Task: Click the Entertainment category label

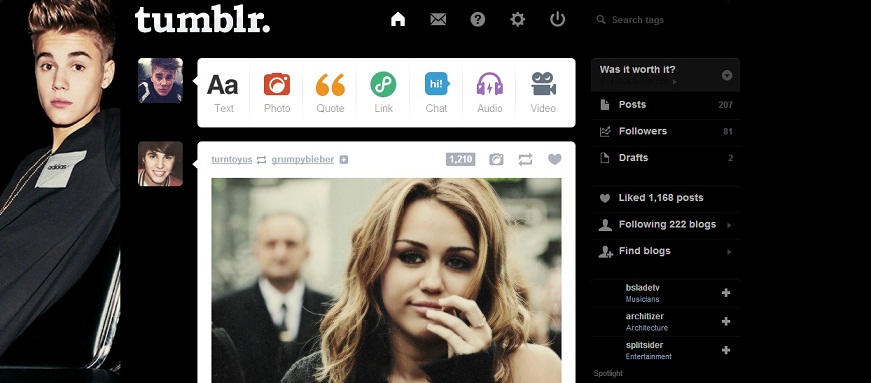Action: tap(648, 357)
